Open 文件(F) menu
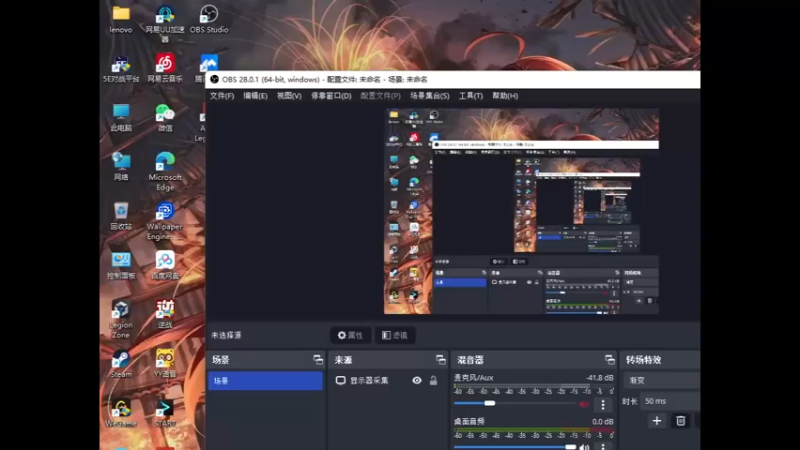800x450 pixels. point(222,96)
